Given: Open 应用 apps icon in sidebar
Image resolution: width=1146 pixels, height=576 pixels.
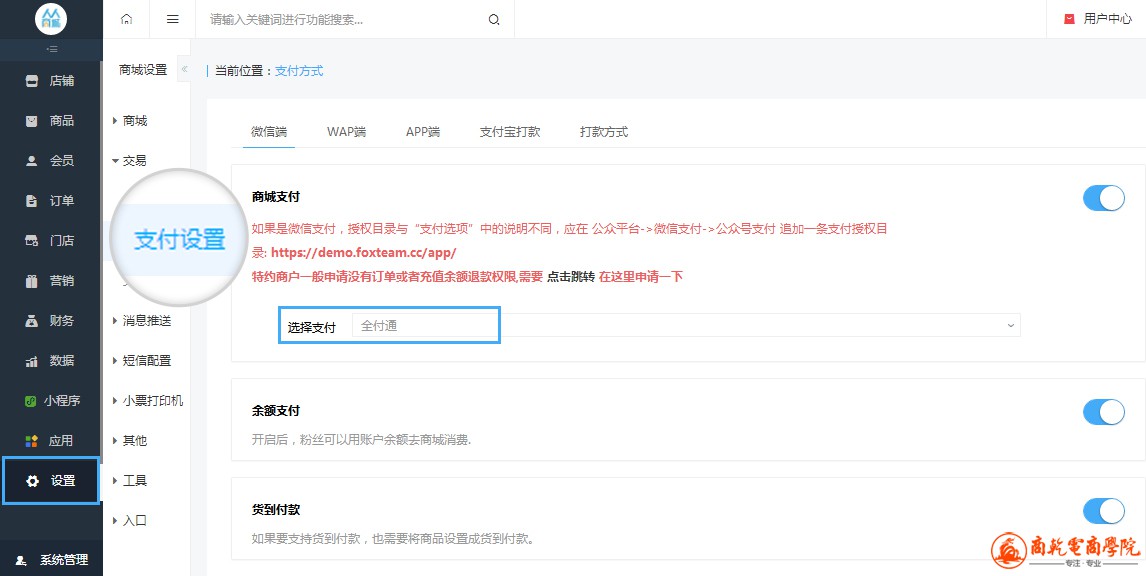Looking at the screenshot, I should [32, 441].
